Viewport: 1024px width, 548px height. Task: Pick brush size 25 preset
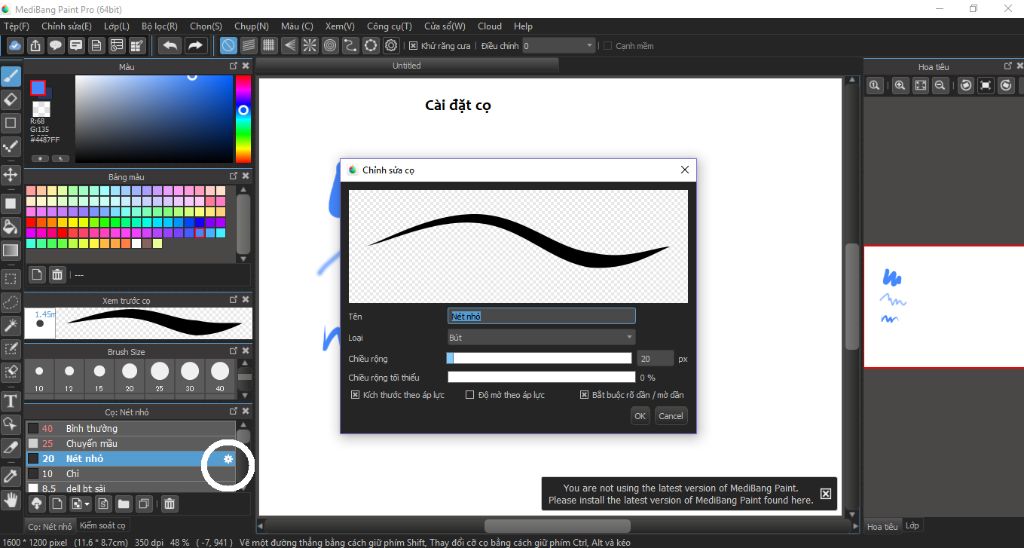coord(159,376)
